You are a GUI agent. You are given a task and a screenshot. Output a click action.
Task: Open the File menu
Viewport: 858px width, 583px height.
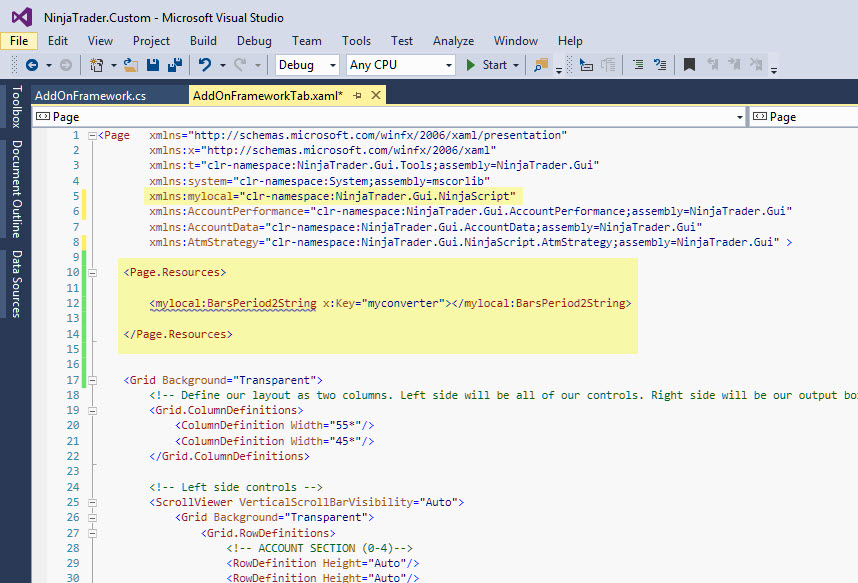19,41
